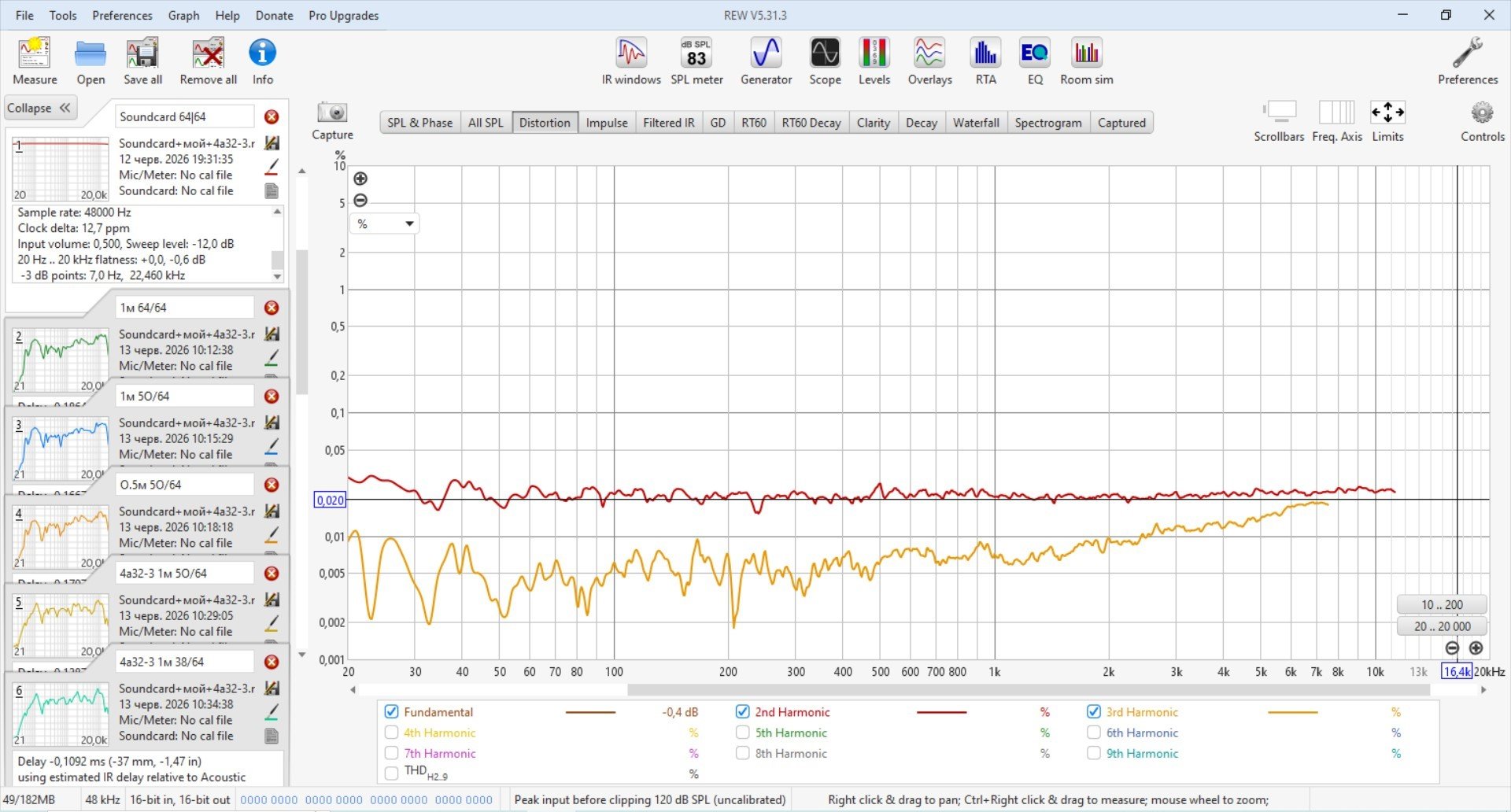Click the Capture camera icon
1511x812 pixels.
click(332, 113)
